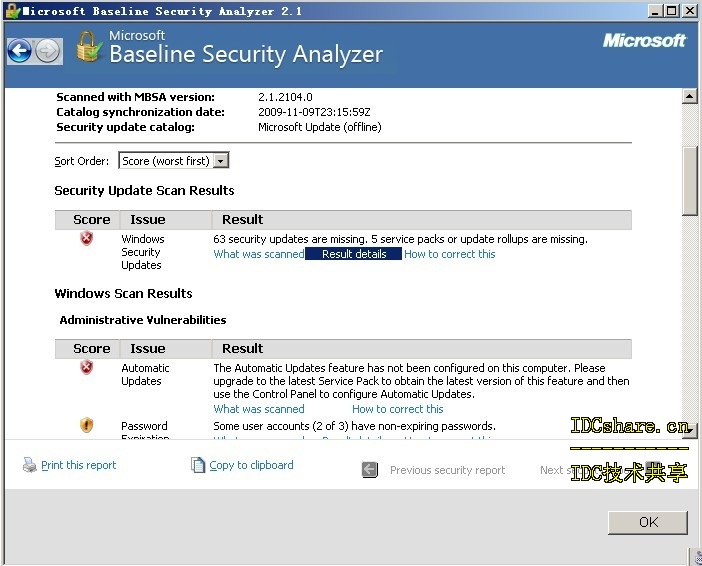Image resolution: width=702 pixels, height=566 pixels.
Task: Click the Automatic Updates issue text
Action: tap(145, 374)
